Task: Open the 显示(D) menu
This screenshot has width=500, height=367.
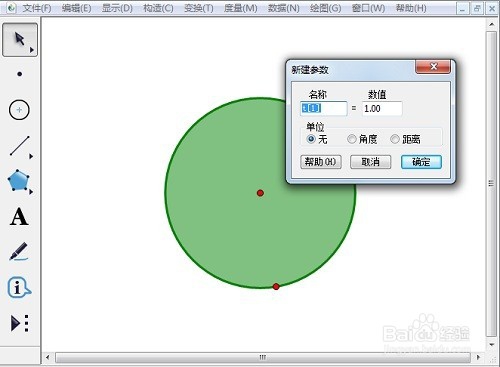Action: [x=117, y=8]
